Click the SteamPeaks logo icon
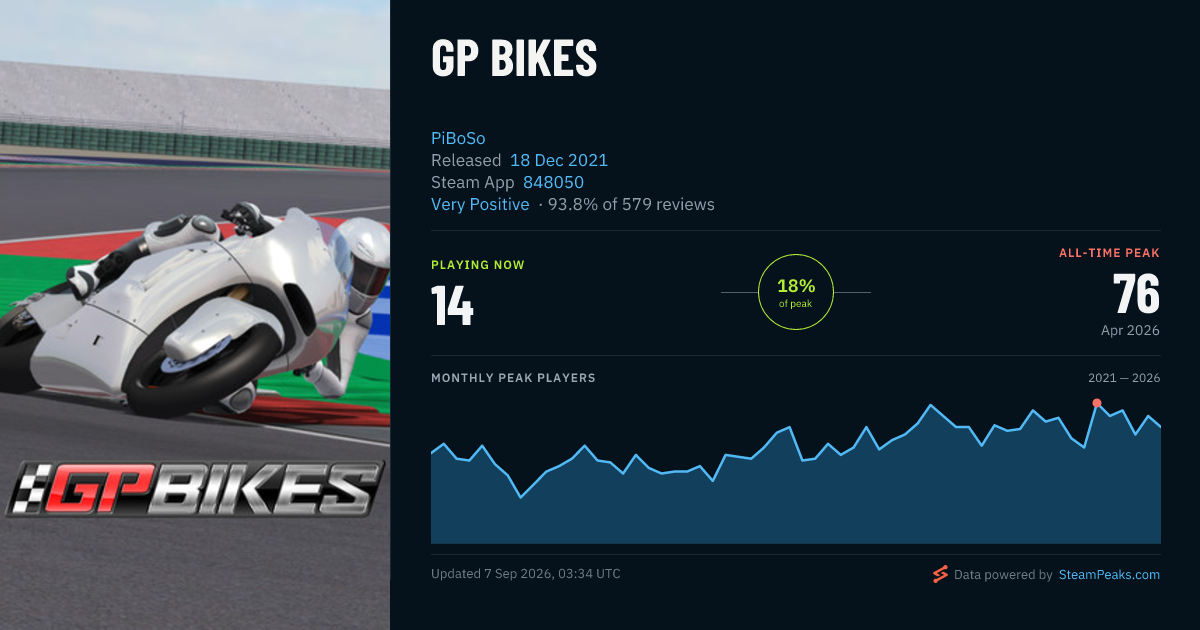This screenshot has width=1200, height=630. [940, 574]
